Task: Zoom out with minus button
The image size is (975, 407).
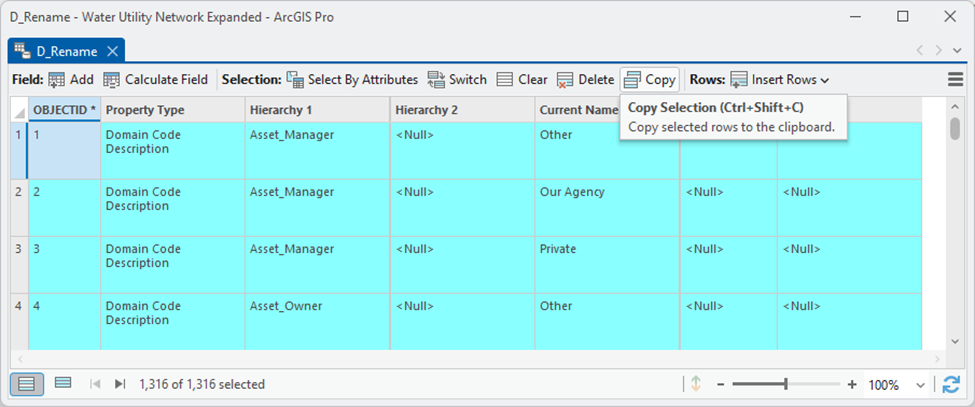Action: point(720,385)
